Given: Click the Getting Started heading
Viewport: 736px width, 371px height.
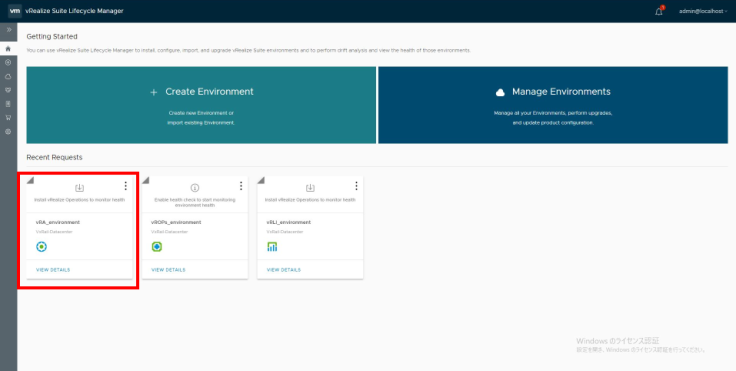Looking at the screenshot, I should pyautogui.click(x=52, y=37).
